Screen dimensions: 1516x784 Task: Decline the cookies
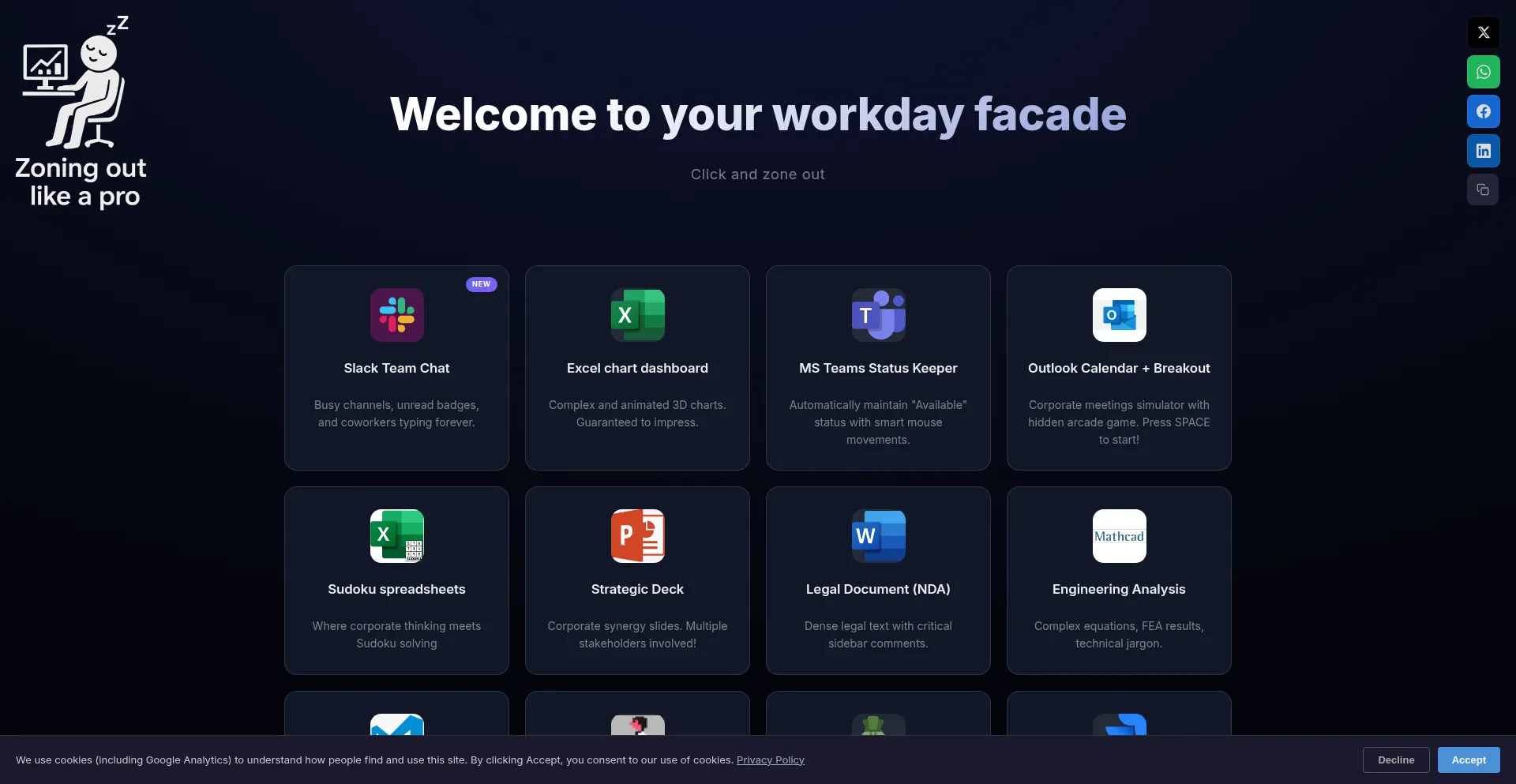tap(1396, 760)
